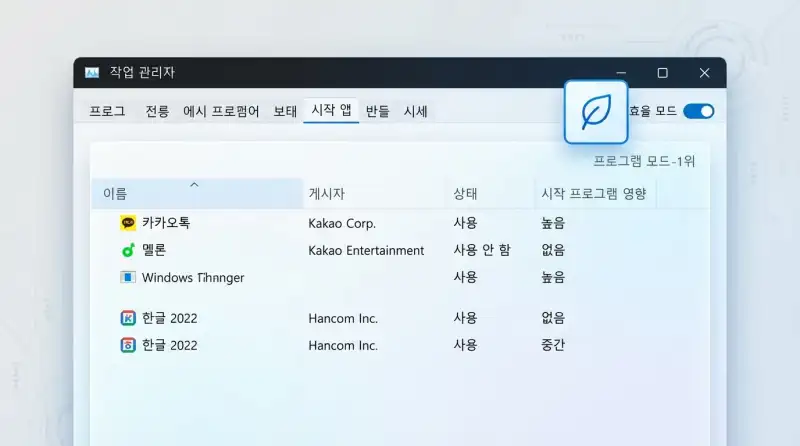The width and height of the screenshot is (800, 446).
Task: Toggle the 효율 모드 switch
Action: 698,111
